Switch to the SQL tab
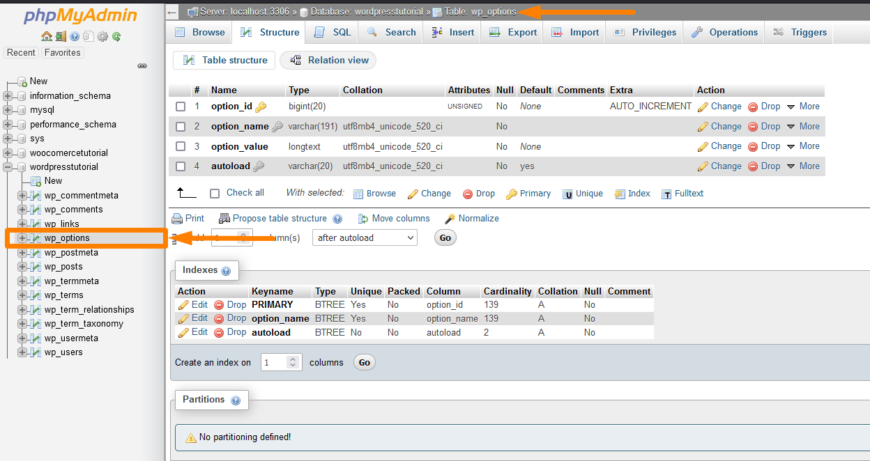 [333, 32]
